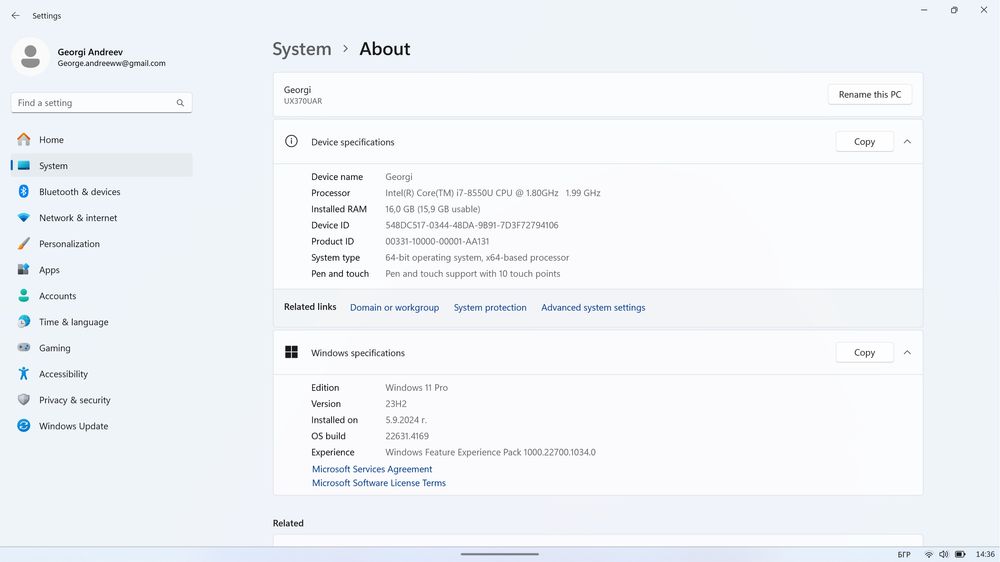Image resolution: width=1000 pixels, height=562 pixels.
Task: Click the Bluetooth icon in sidebar
Action: (24, 191)
